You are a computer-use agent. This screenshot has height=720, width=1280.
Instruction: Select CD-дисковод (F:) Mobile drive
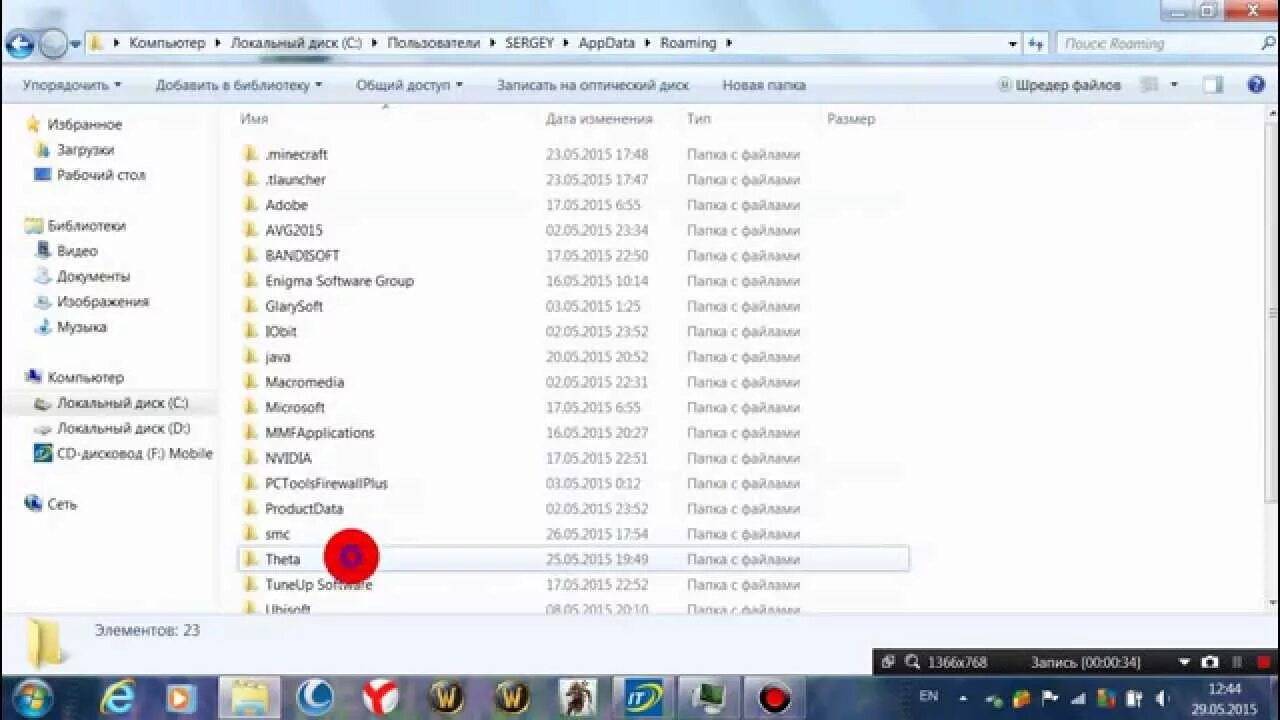(x=123, y=453)
